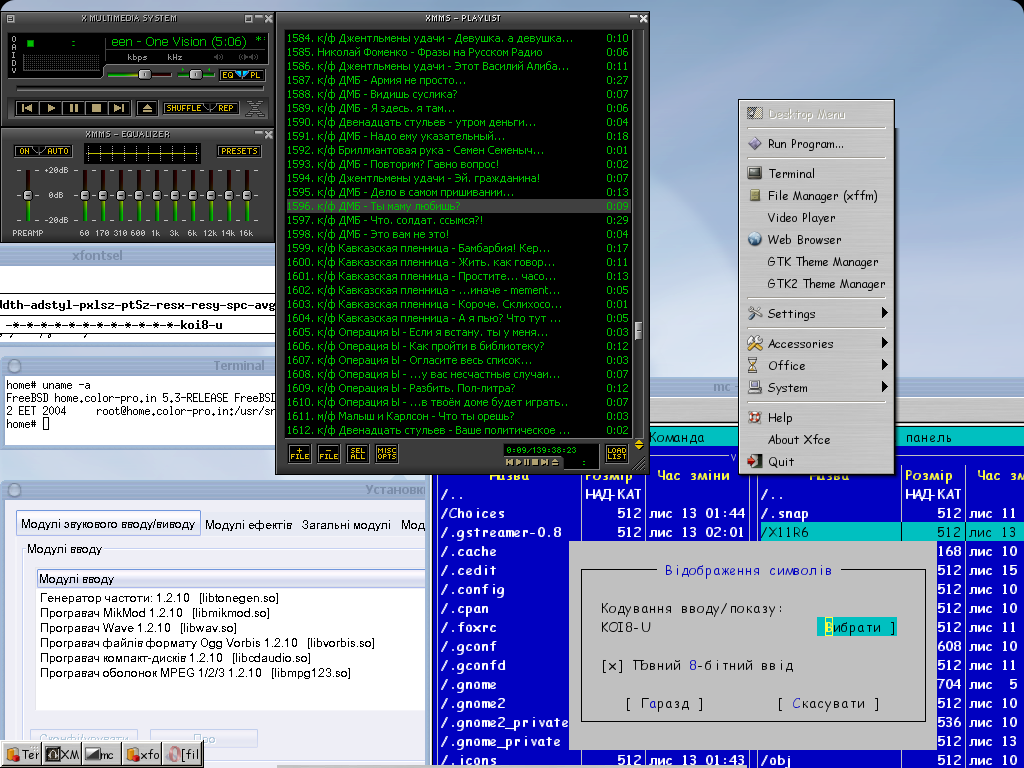The width and height of the screenshot is (1024, 768).
Task: Select the libmpg123.so MPEG module row
Action: point(195,673)
